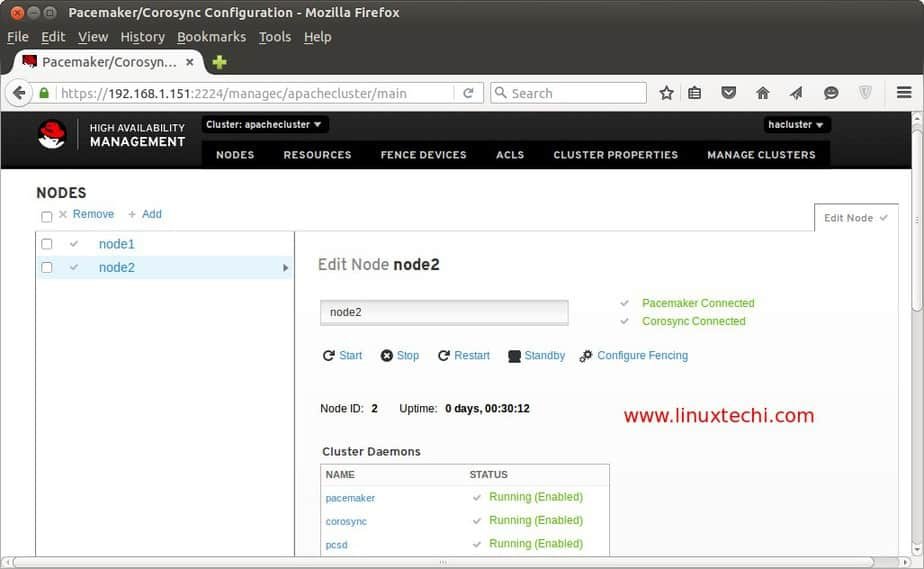Click the shield icon in toolbar
Screen dimensions: 924x569
click(865, 92)
